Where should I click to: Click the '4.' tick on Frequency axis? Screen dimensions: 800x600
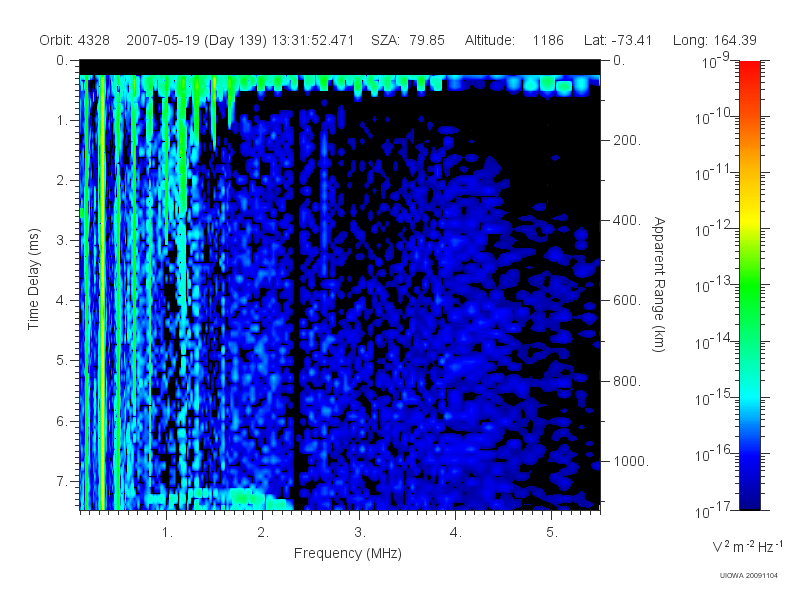[456, 533]
